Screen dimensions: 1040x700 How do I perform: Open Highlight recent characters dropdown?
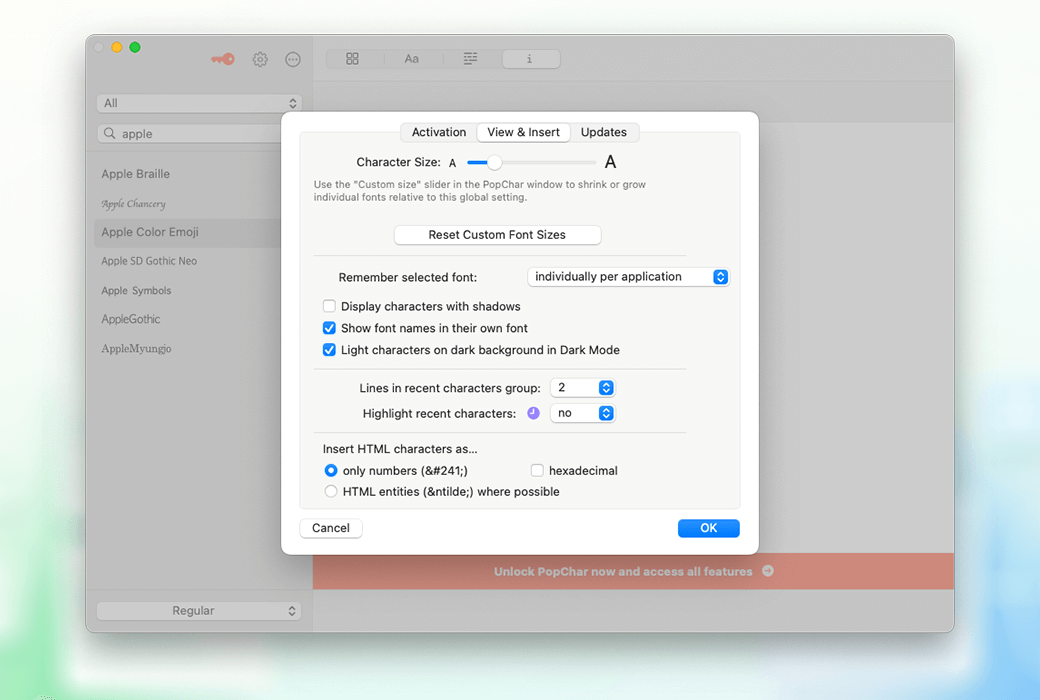582,413
